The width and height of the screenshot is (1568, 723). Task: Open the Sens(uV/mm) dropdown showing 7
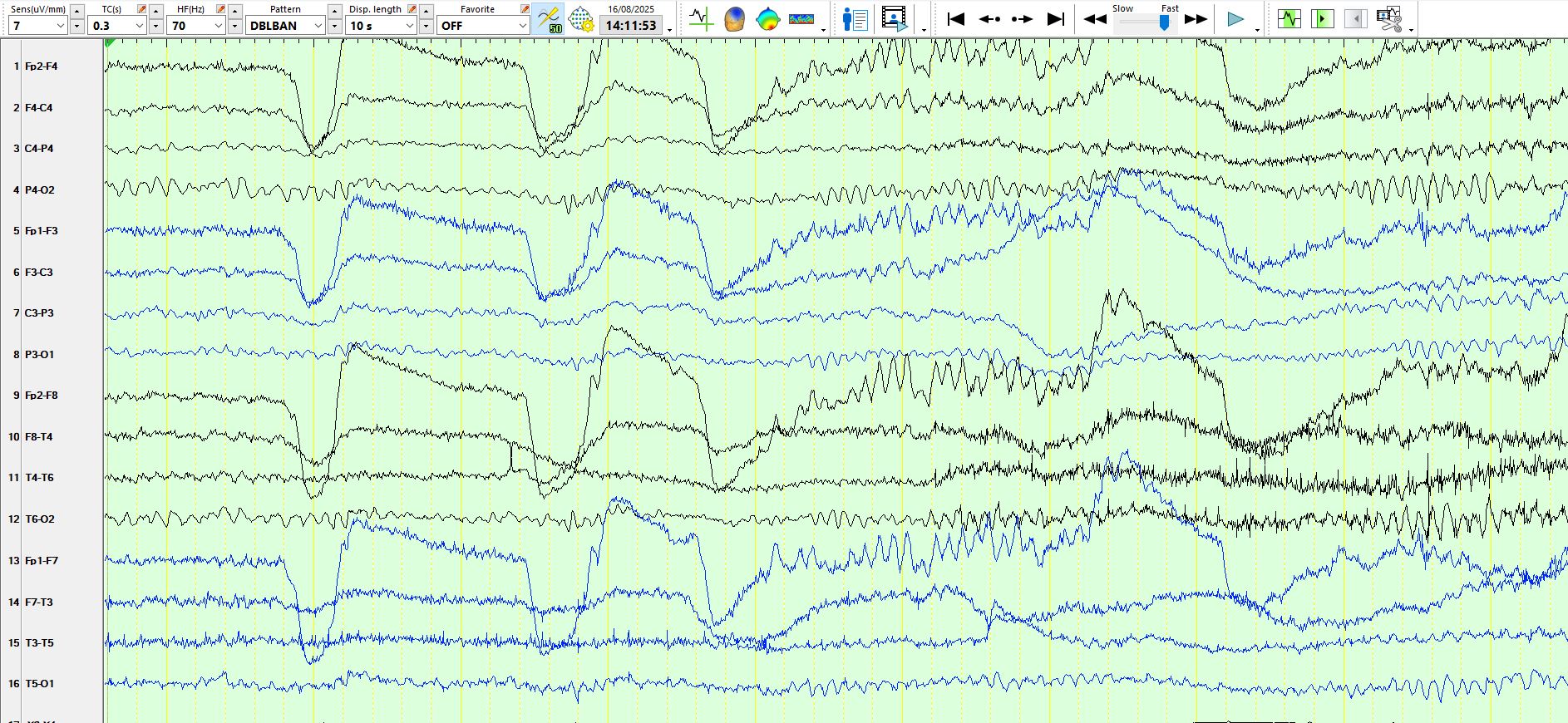(38, 26)
